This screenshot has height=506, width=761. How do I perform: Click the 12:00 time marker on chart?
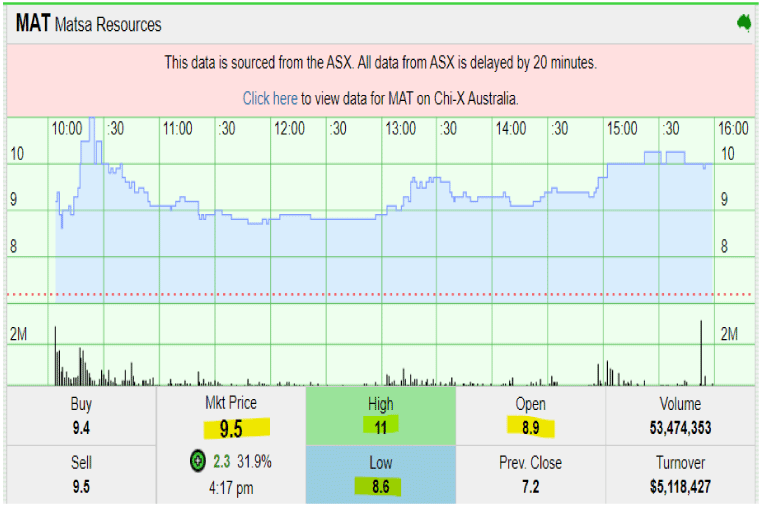(289, 128)
